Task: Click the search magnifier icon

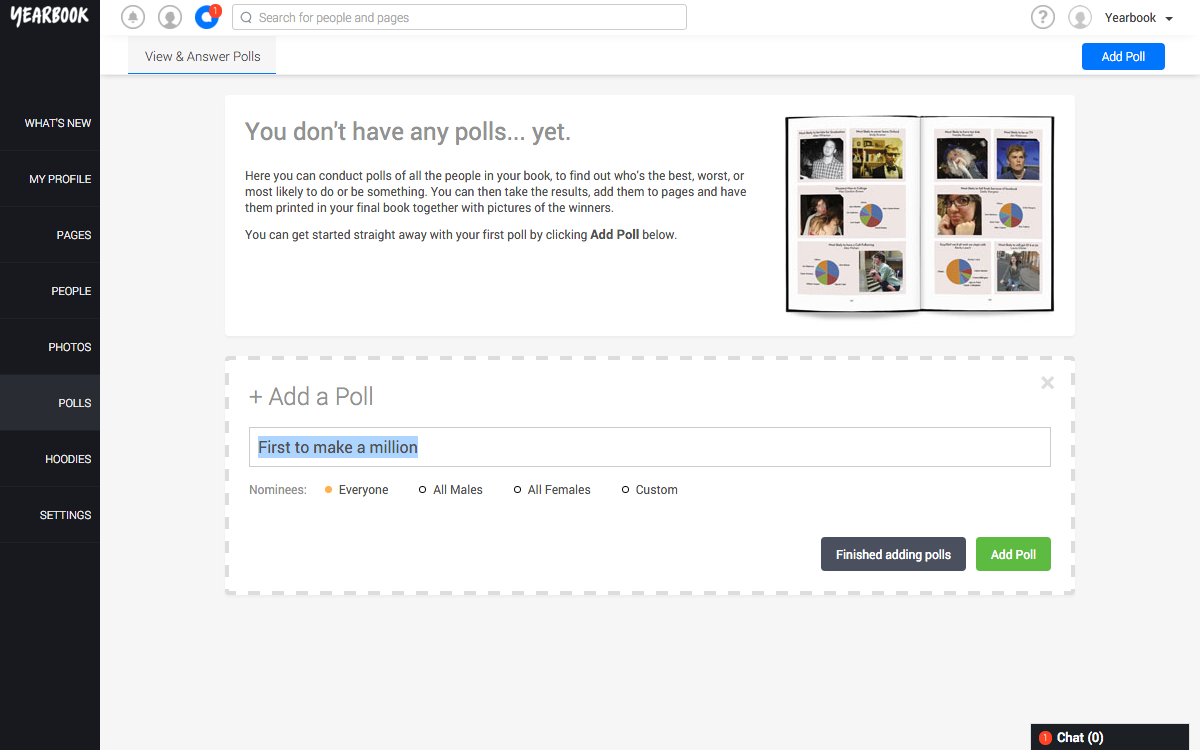Action: (246, 17)
